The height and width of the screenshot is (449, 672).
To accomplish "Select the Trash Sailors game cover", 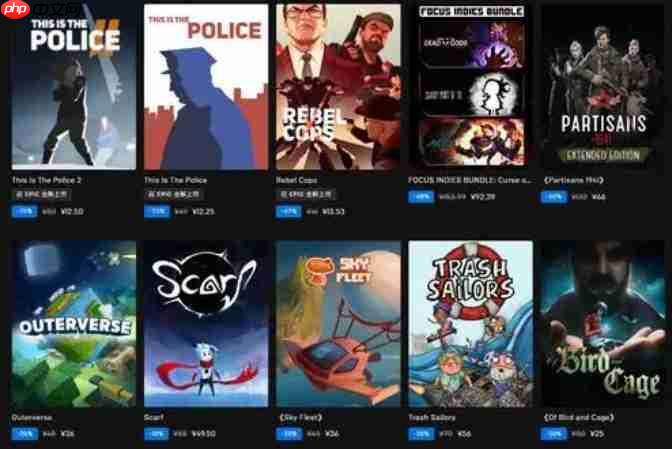I will [x=471, y=324].
